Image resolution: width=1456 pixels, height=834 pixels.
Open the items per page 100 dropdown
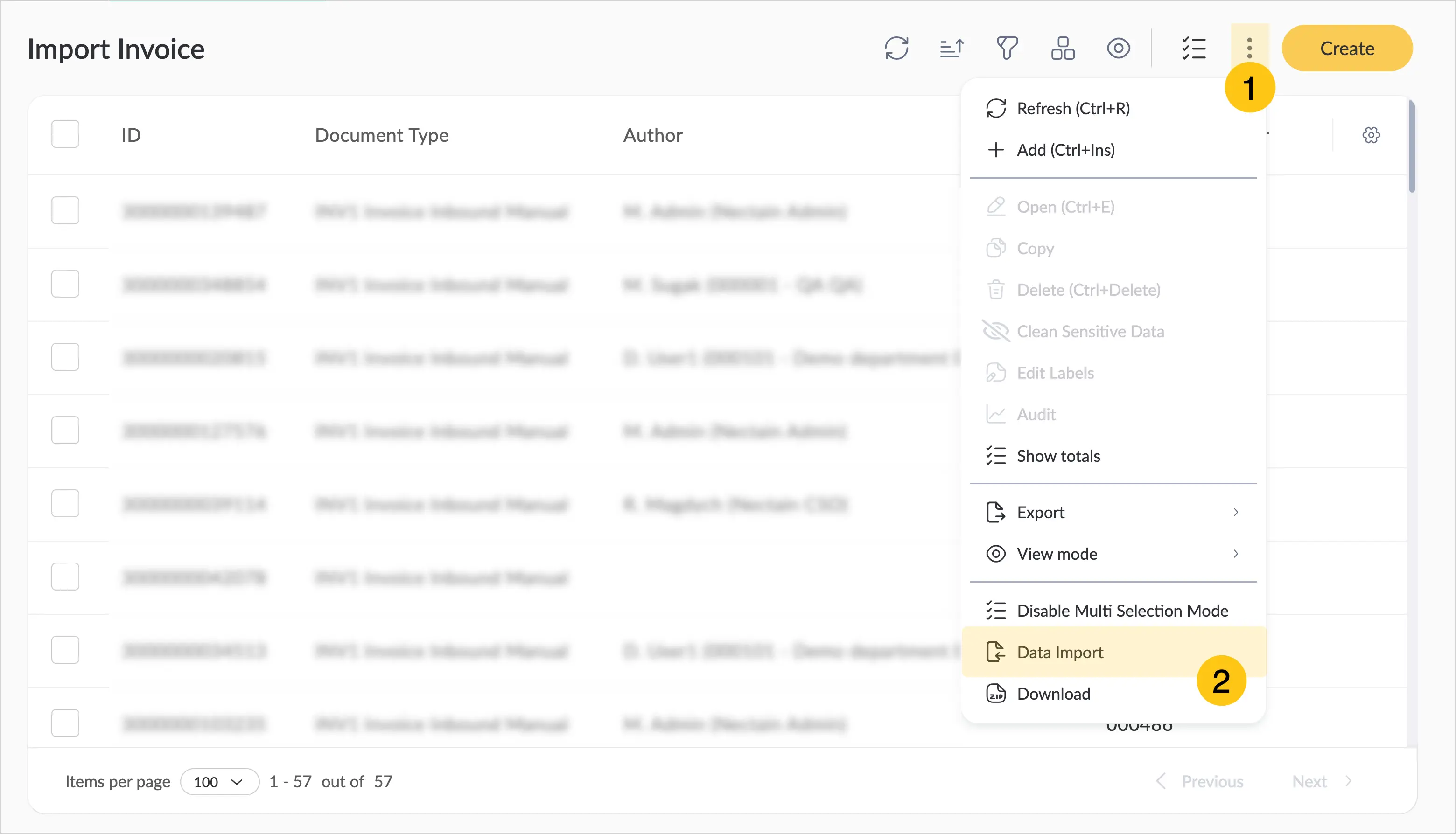(x=219, y=782)
